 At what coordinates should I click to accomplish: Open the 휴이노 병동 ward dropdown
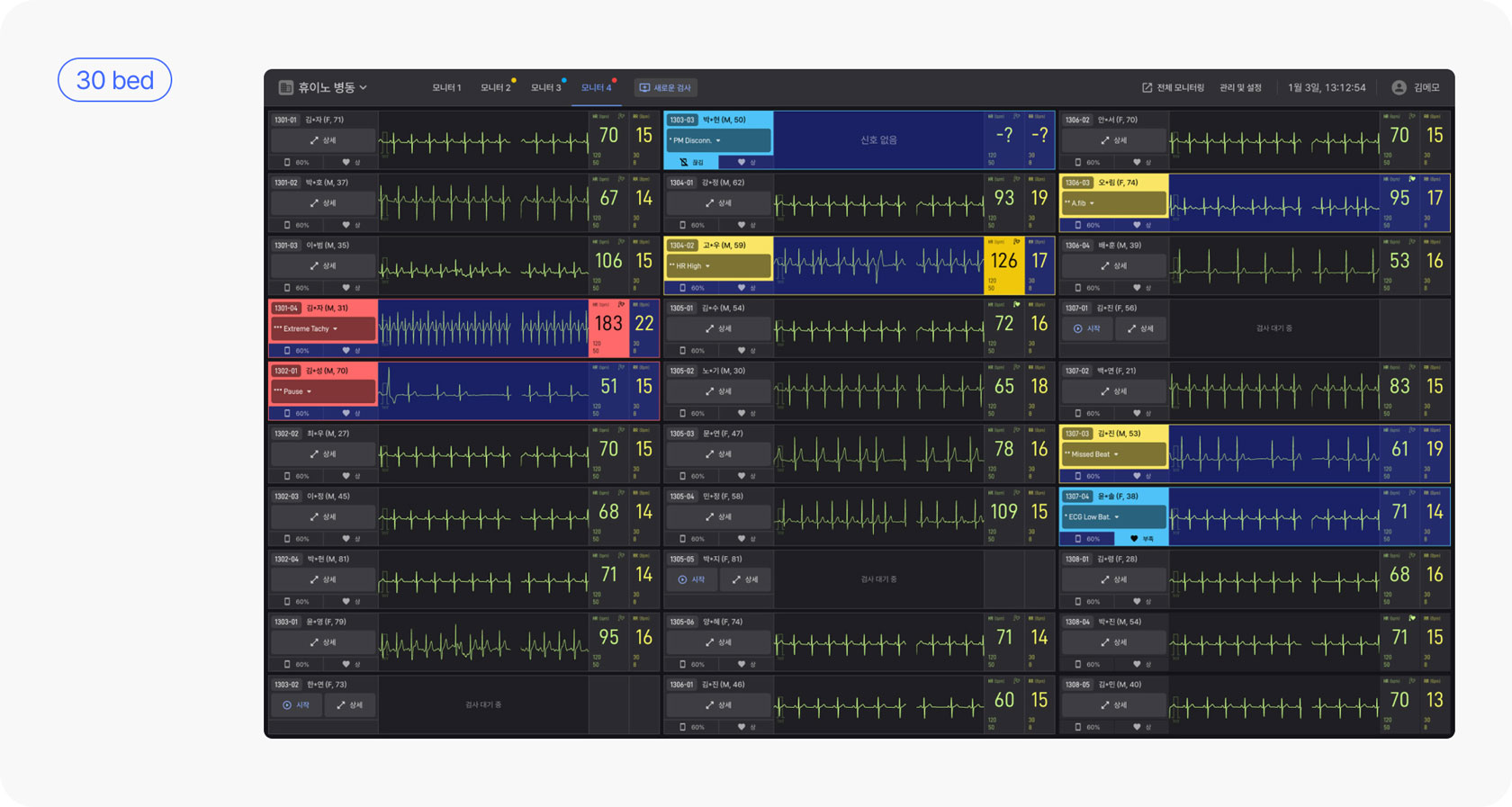331,87
